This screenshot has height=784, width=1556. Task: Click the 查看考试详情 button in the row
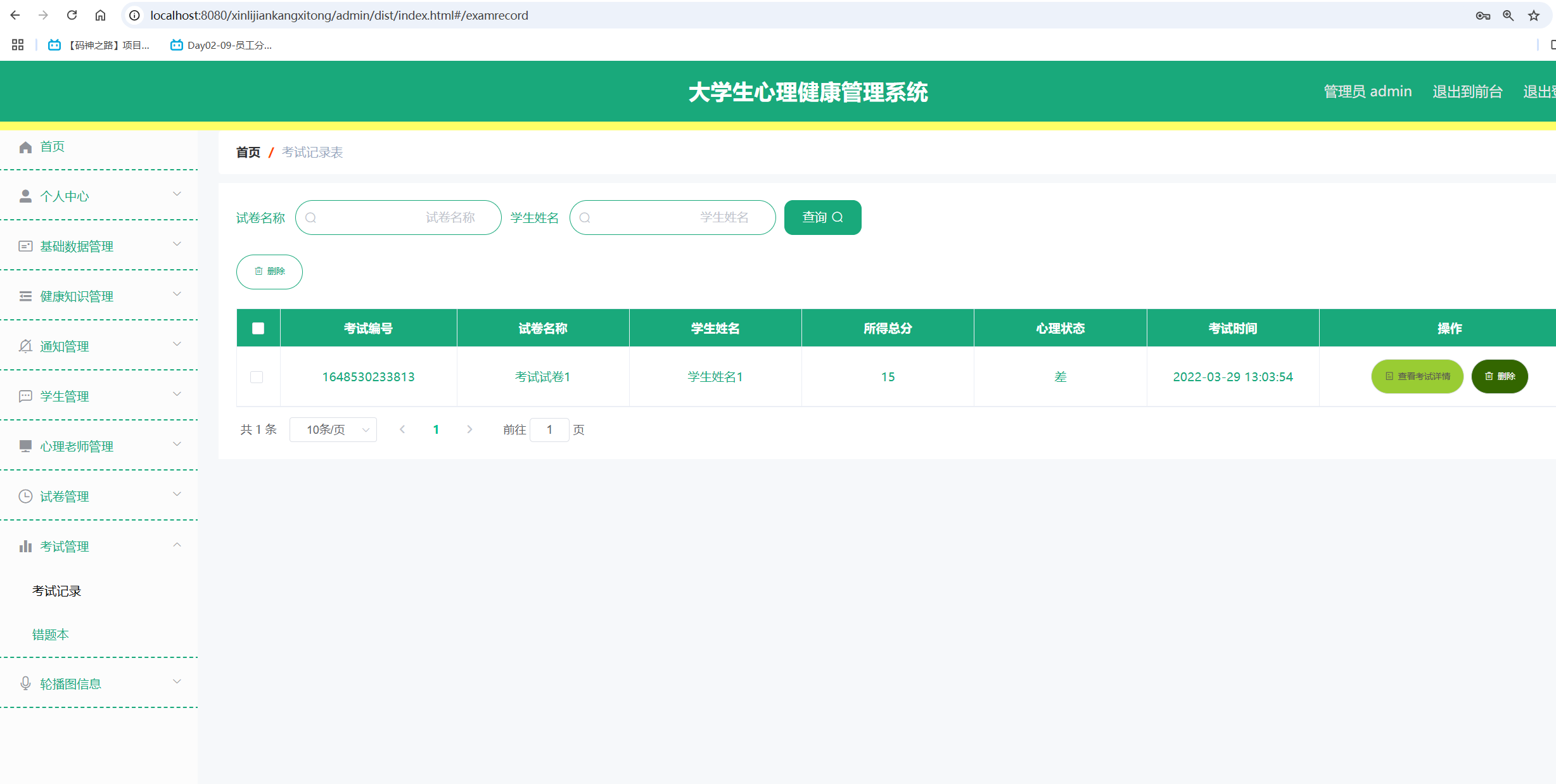click(x=1417, y=376)
